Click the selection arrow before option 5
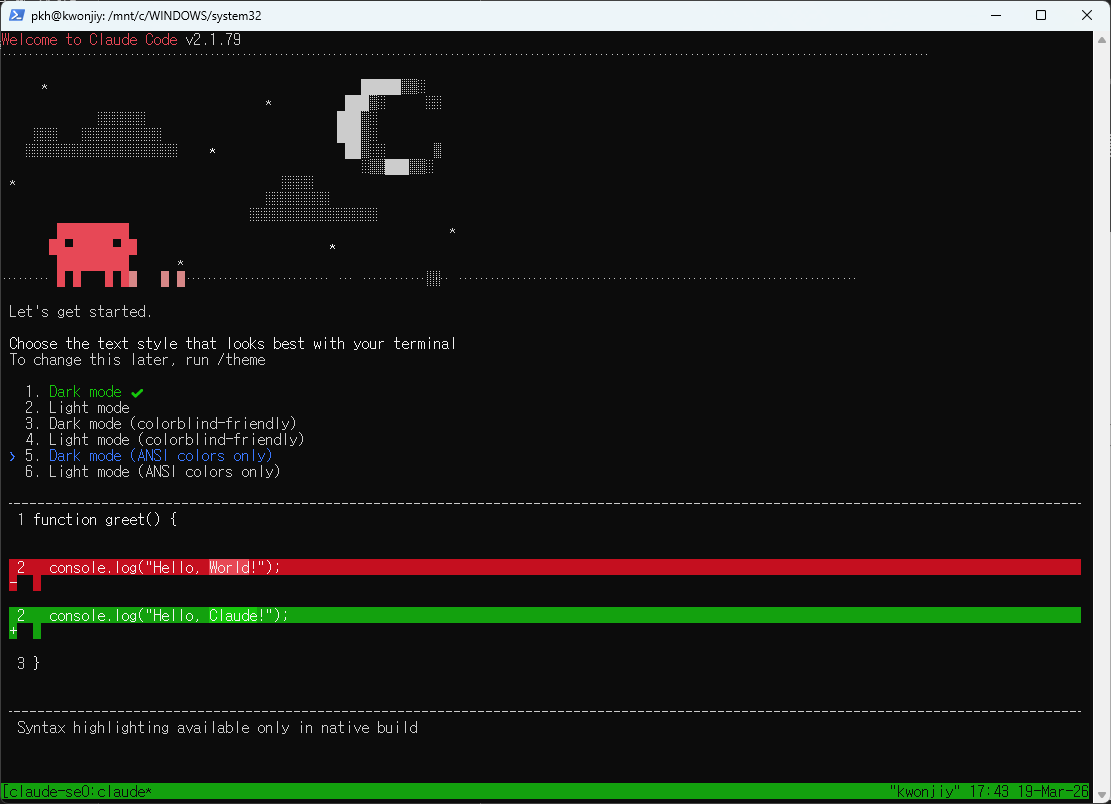 point(12,456)
